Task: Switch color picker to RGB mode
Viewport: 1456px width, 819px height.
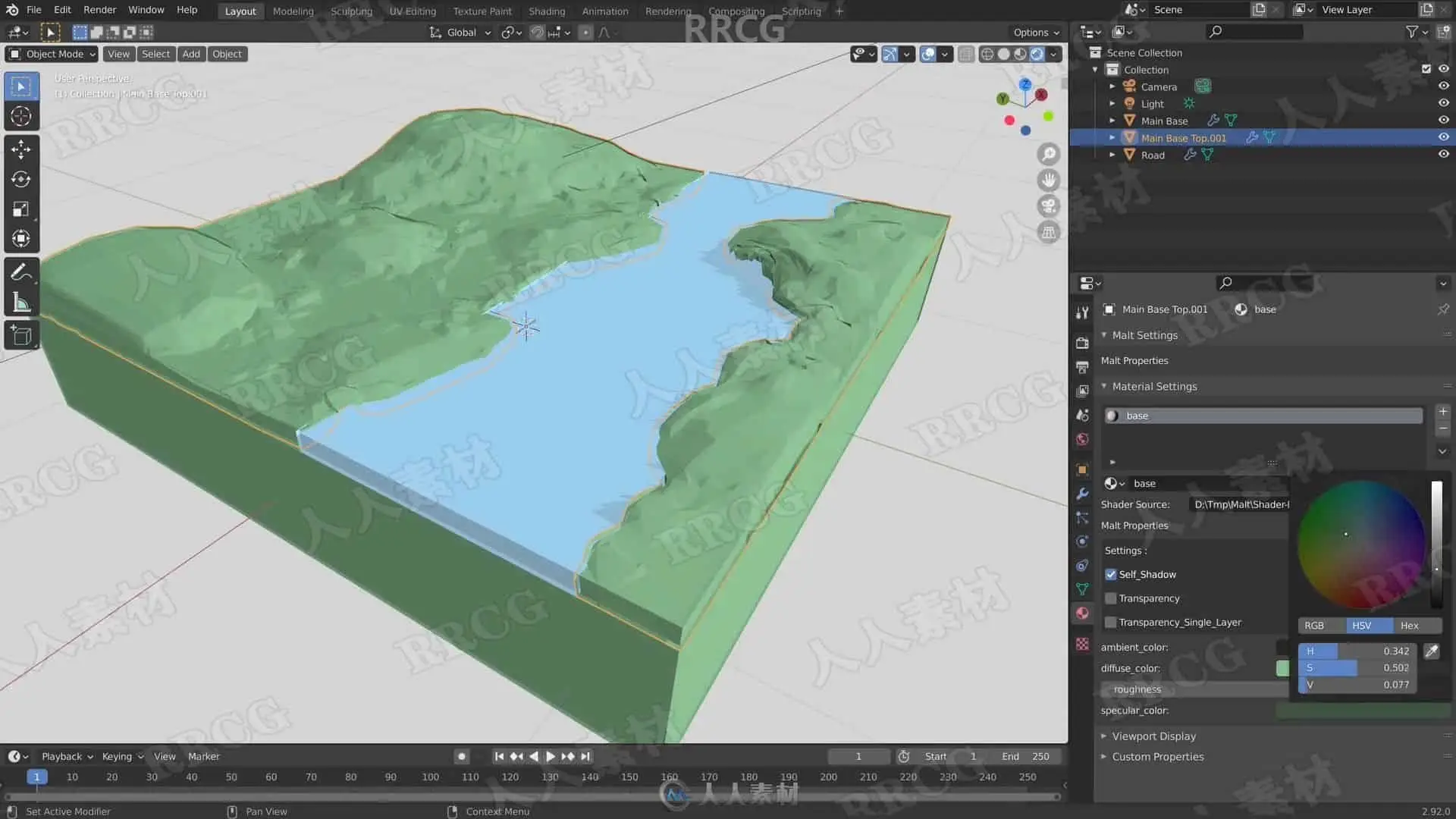Action: [x=1314, y=626]
